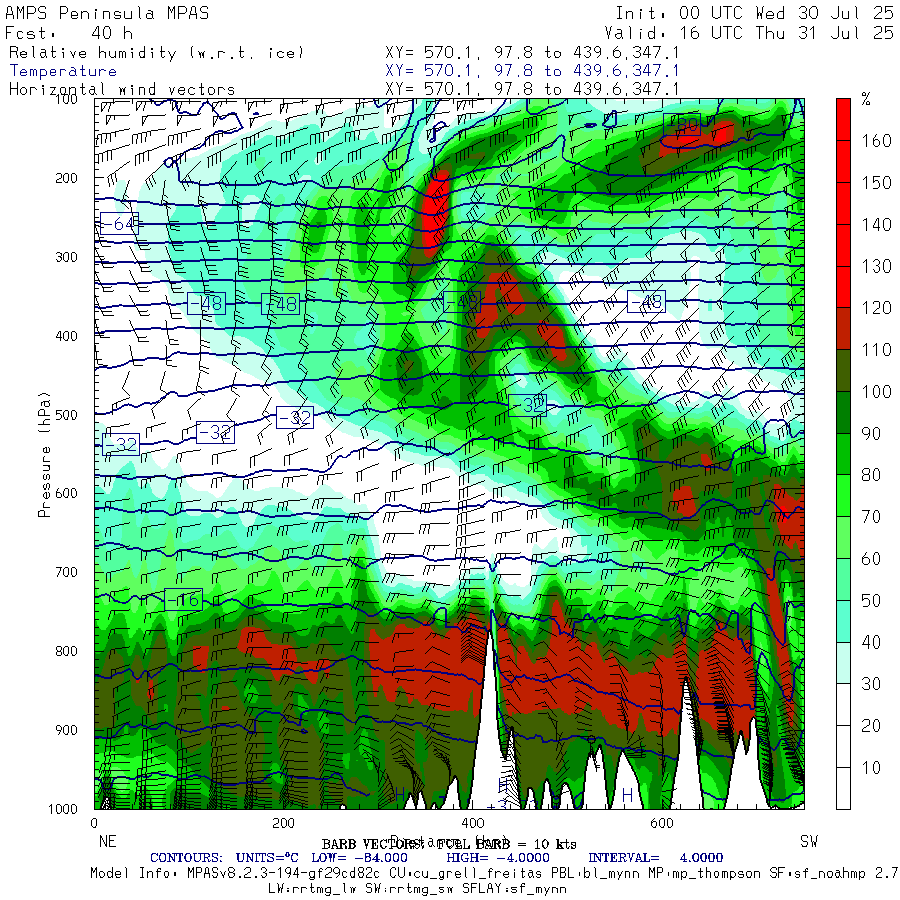The height and width of the screenshot is (900, 900).
Task: Click the 'BARB VECTORS: FULL BARB = 10 kts' note
Action: click(449, 844)
